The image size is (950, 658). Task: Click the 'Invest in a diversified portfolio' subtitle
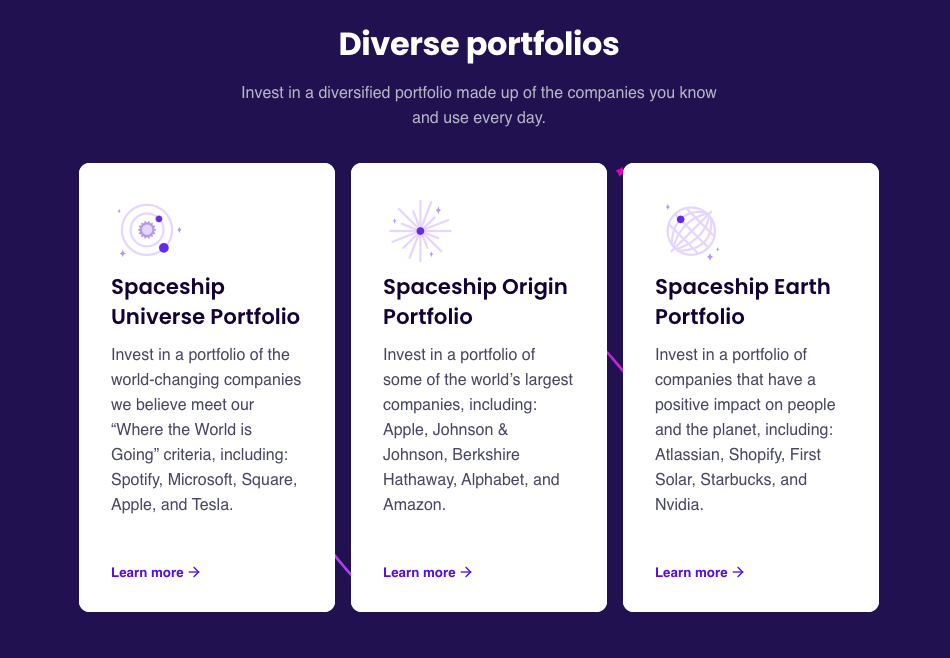pos(478,105)
